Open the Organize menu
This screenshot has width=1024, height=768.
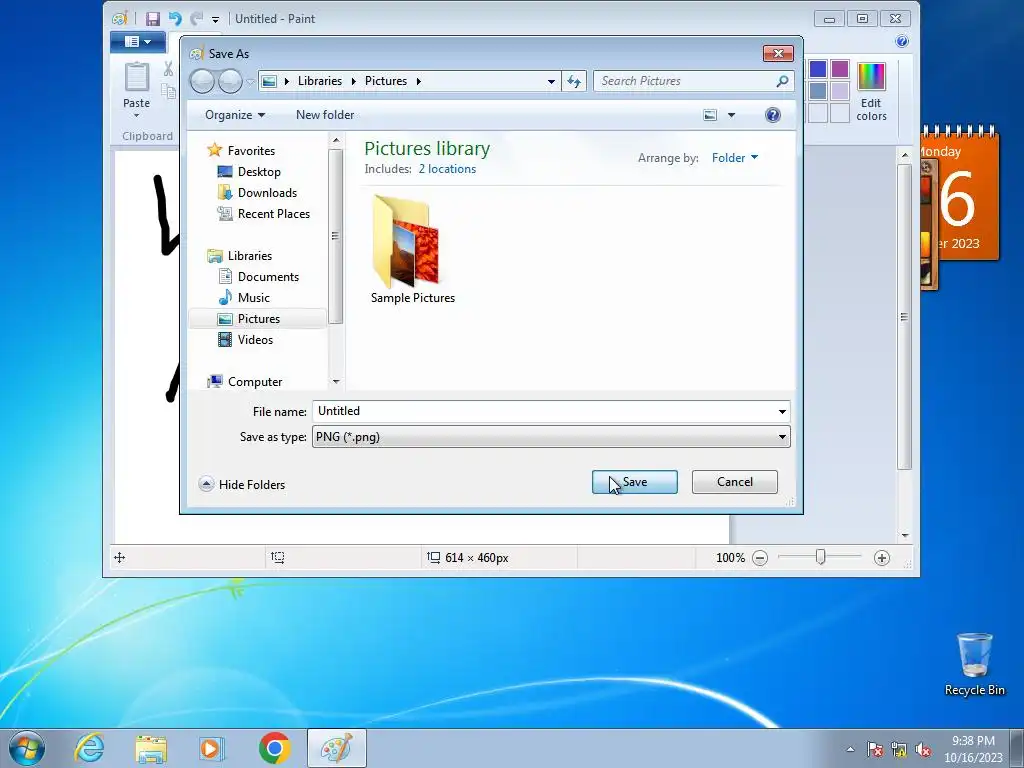234,115
